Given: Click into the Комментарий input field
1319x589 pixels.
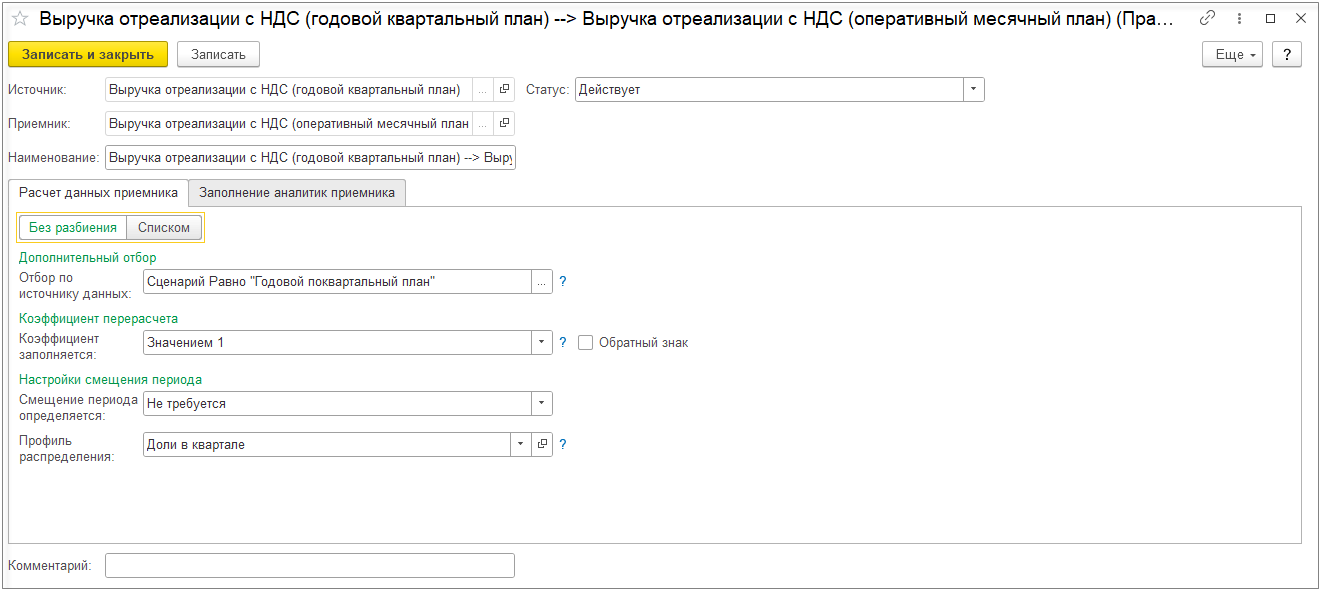Looking at the screenshot, I should (x=310, y=566).
